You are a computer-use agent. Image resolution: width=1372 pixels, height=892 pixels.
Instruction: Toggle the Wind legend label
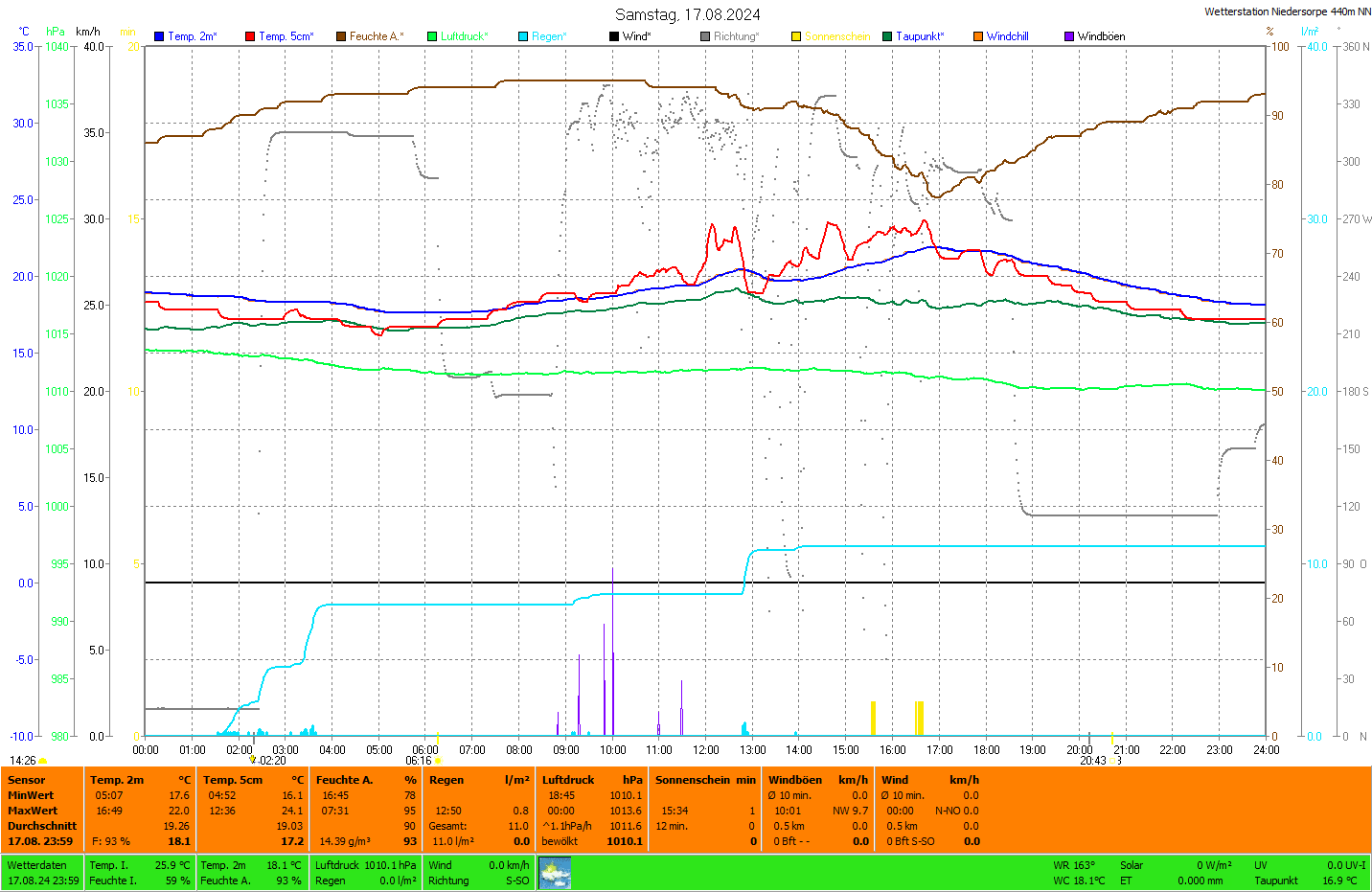pos(636,36)
